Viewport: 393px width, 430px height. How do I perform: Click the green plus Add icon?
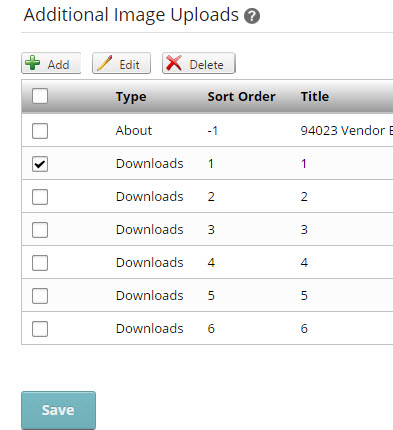click(x=33, y=63)
